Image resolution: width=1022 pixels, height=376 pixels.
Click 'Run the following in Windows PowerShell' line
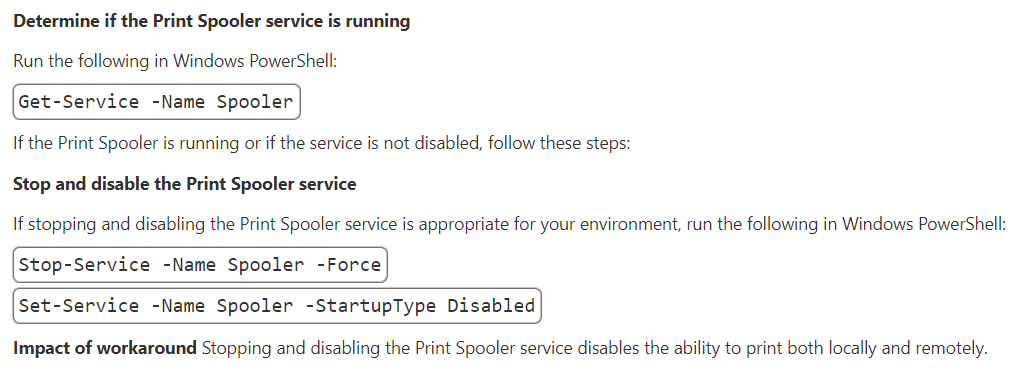pos(175,61)
